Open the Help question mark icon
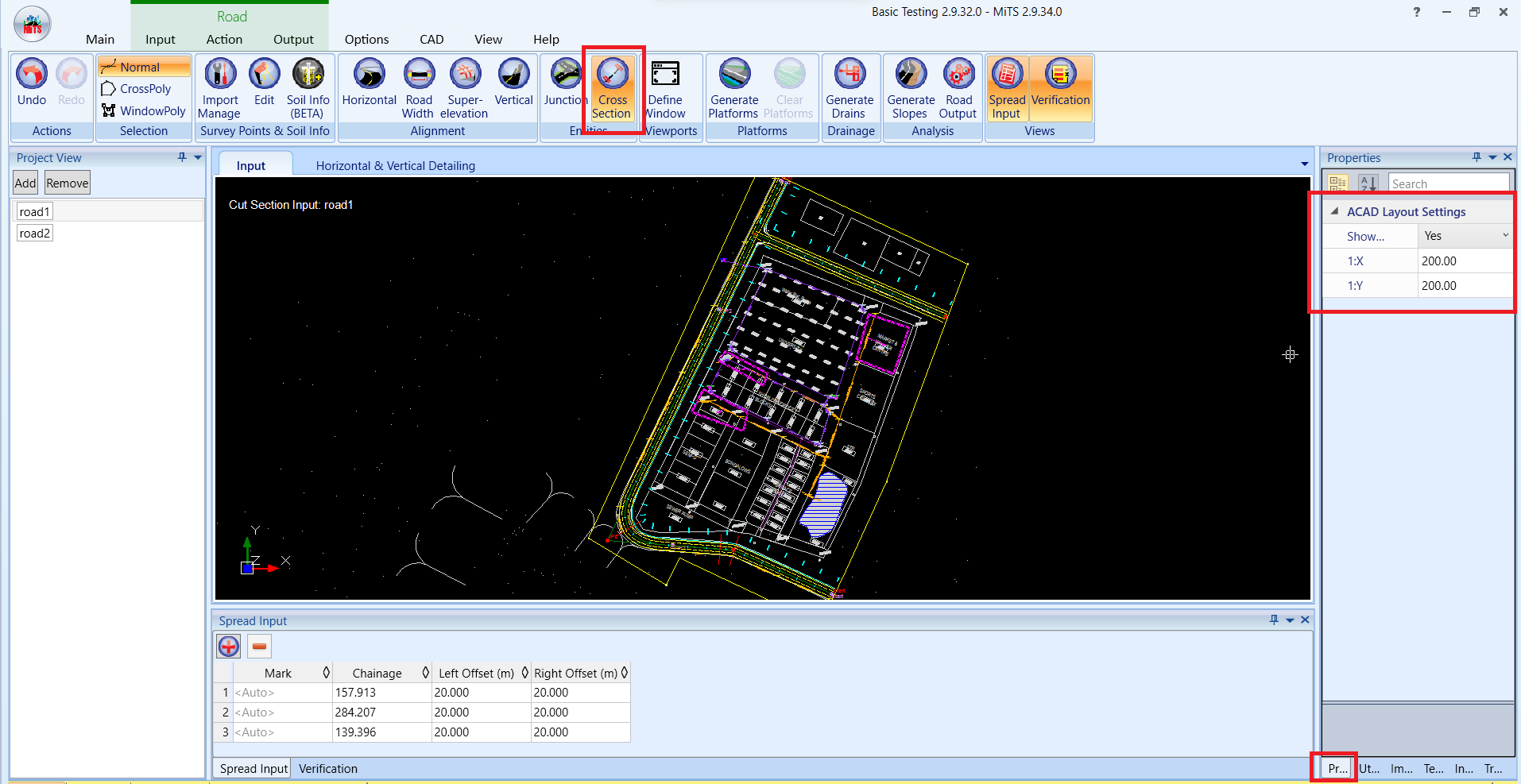1521x784 pixels. 1417,12
